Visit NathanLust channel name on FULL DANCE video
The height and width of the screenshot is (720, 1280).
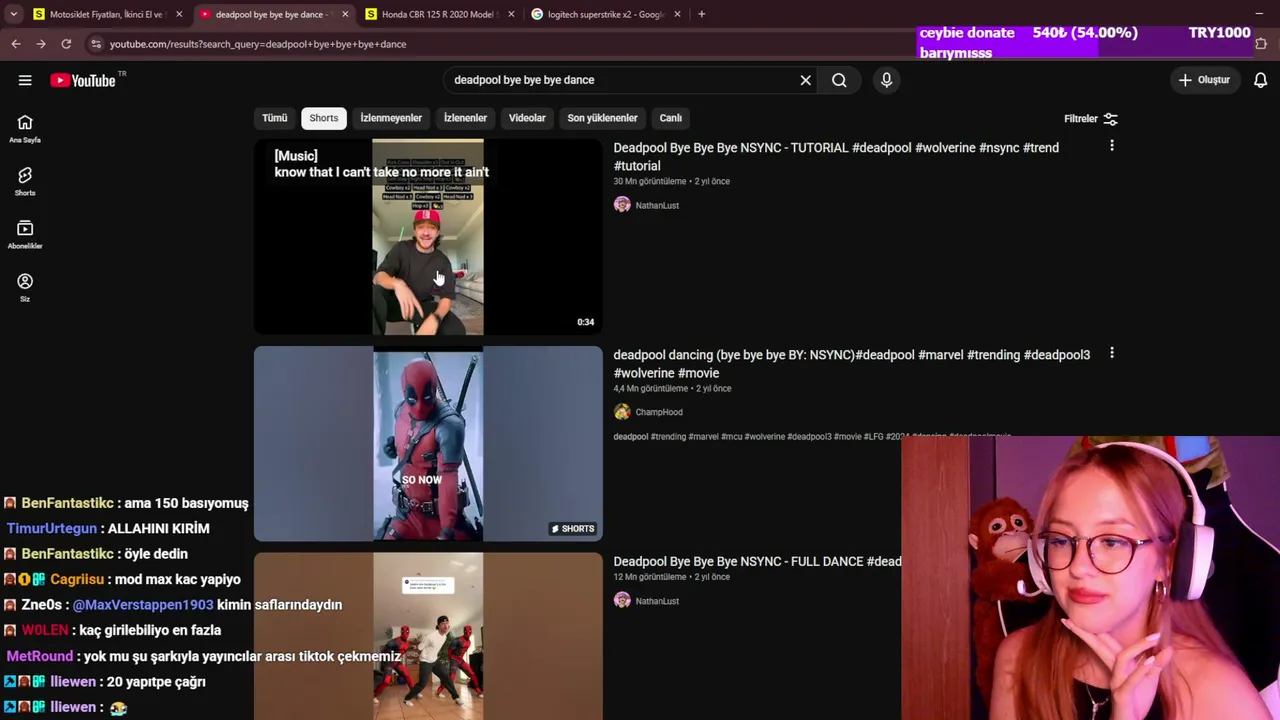pyautogui.click(x=657, y=601)
